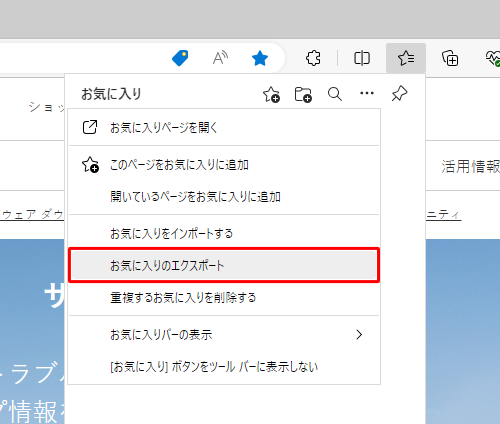The width and height of the screenshot is (500, 424).
Task: Click the three-dot more options icon
Action: tap(367, 93)
